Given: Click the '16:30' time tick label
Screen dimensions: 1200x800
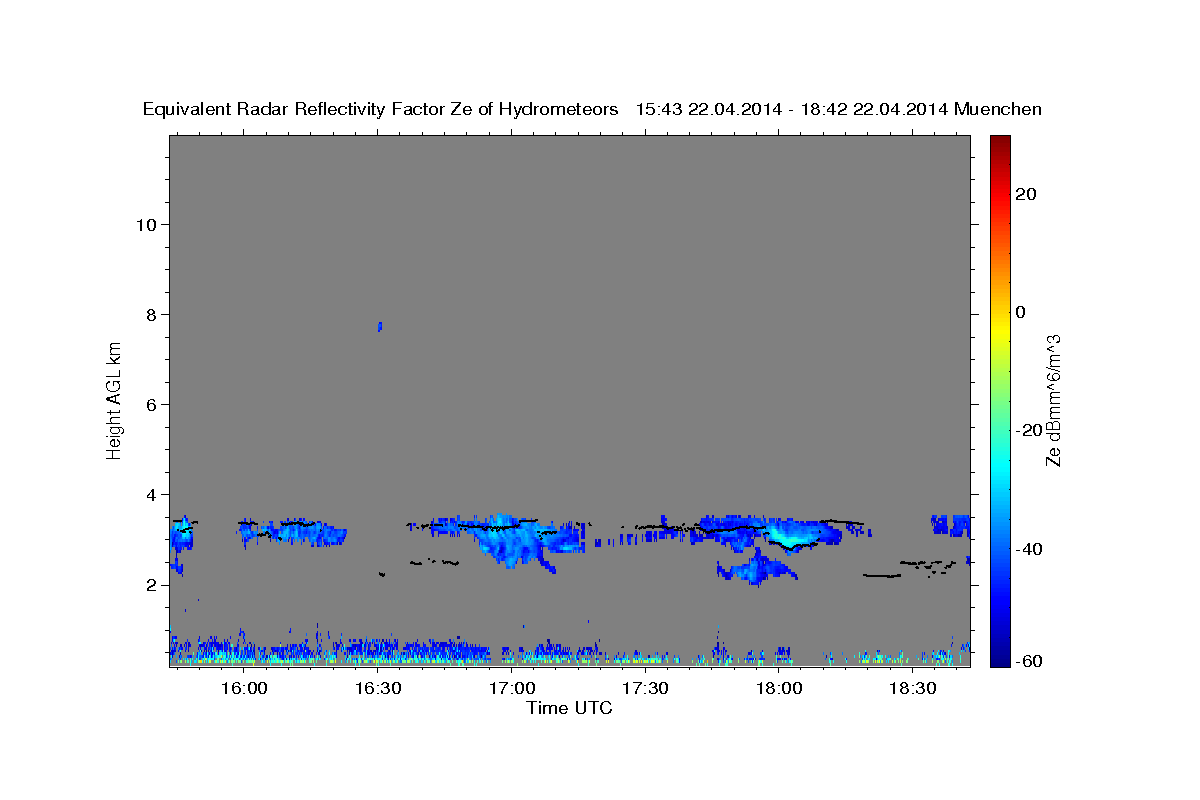Looking at the screenshot, I should 377,689.
